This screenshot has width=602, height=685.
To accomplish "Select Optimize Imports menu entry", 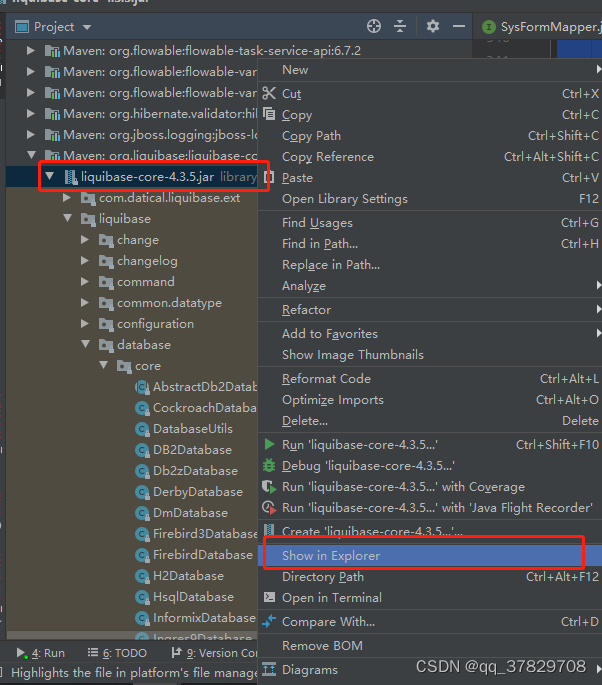I will [x=430, y=399].
